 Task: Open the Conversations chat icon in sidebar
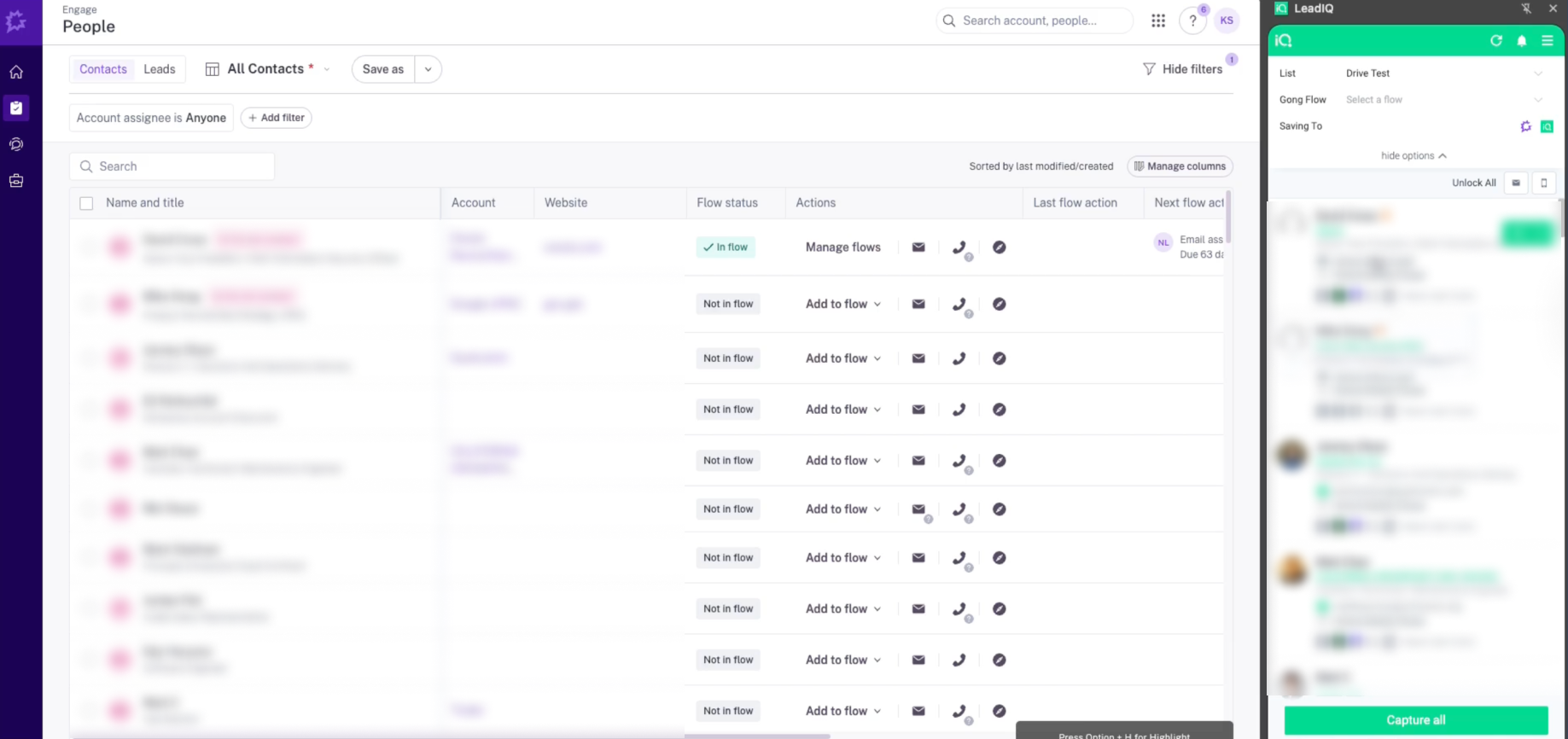[x=16, y=144]
